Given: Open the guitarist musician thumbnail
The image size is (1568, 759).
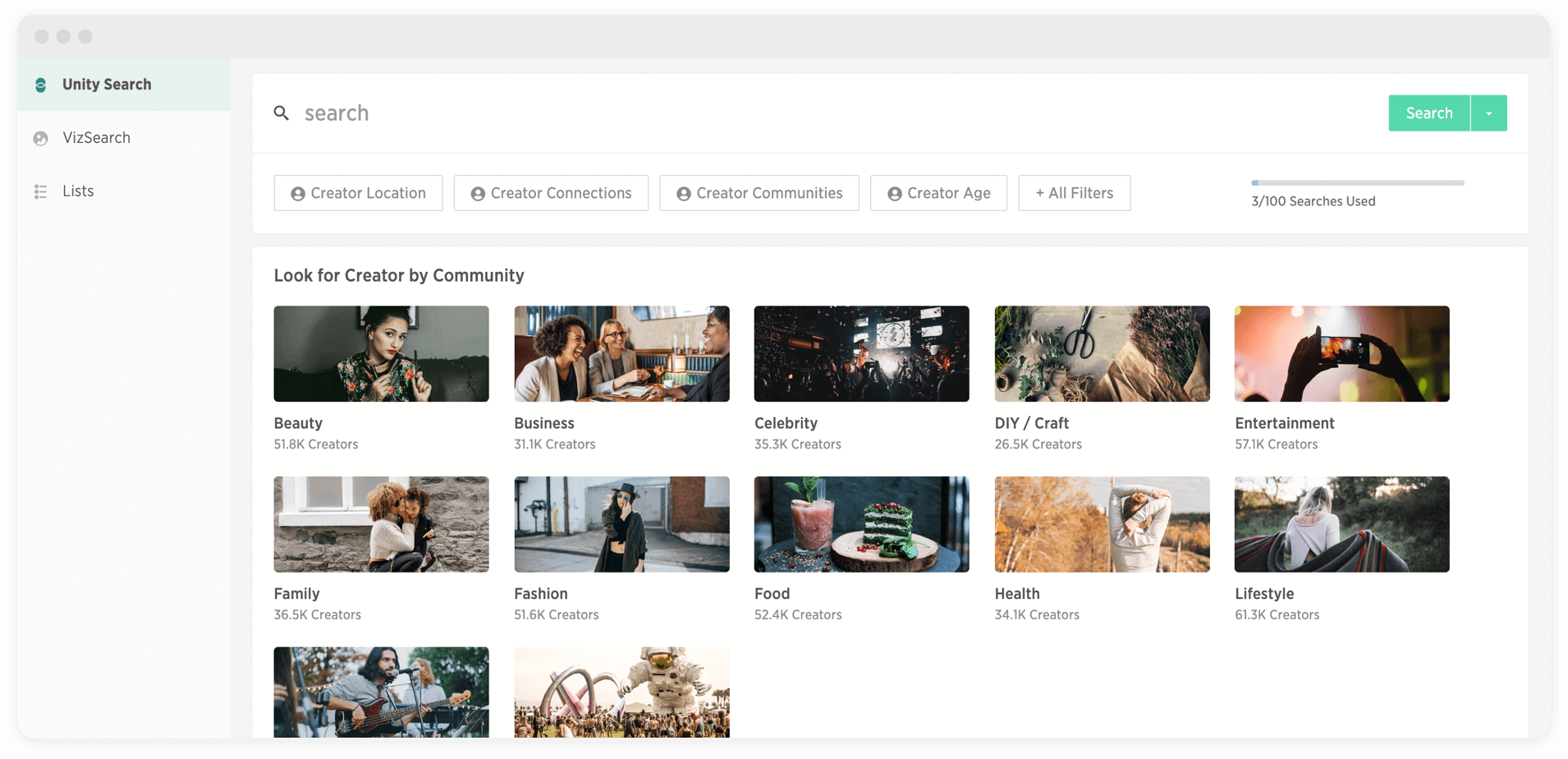Looking at the screenshot, I should tap(382, 692).
